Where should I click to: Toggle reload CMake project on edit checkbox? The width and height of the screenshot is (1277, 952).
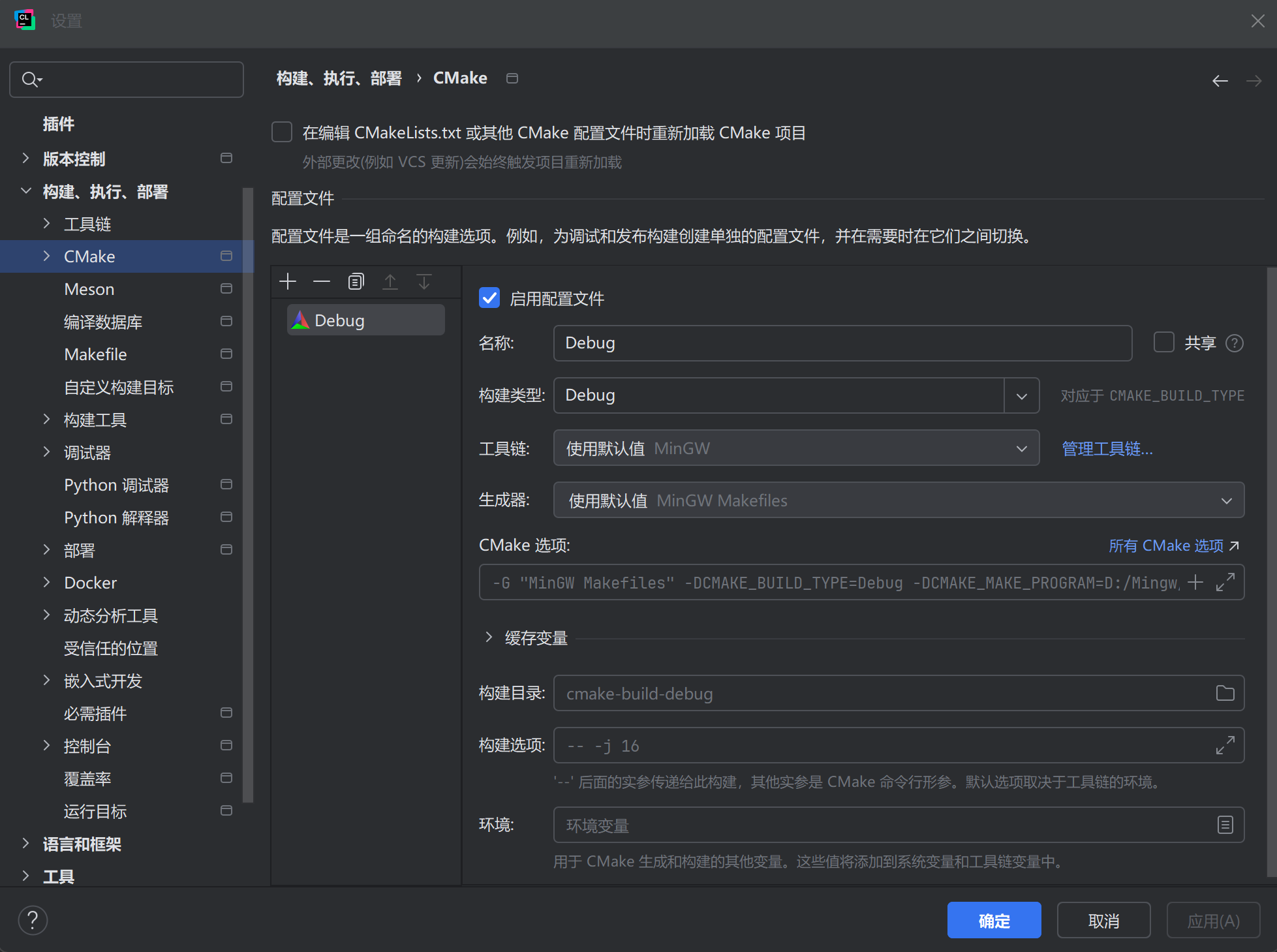pos(282,132)
